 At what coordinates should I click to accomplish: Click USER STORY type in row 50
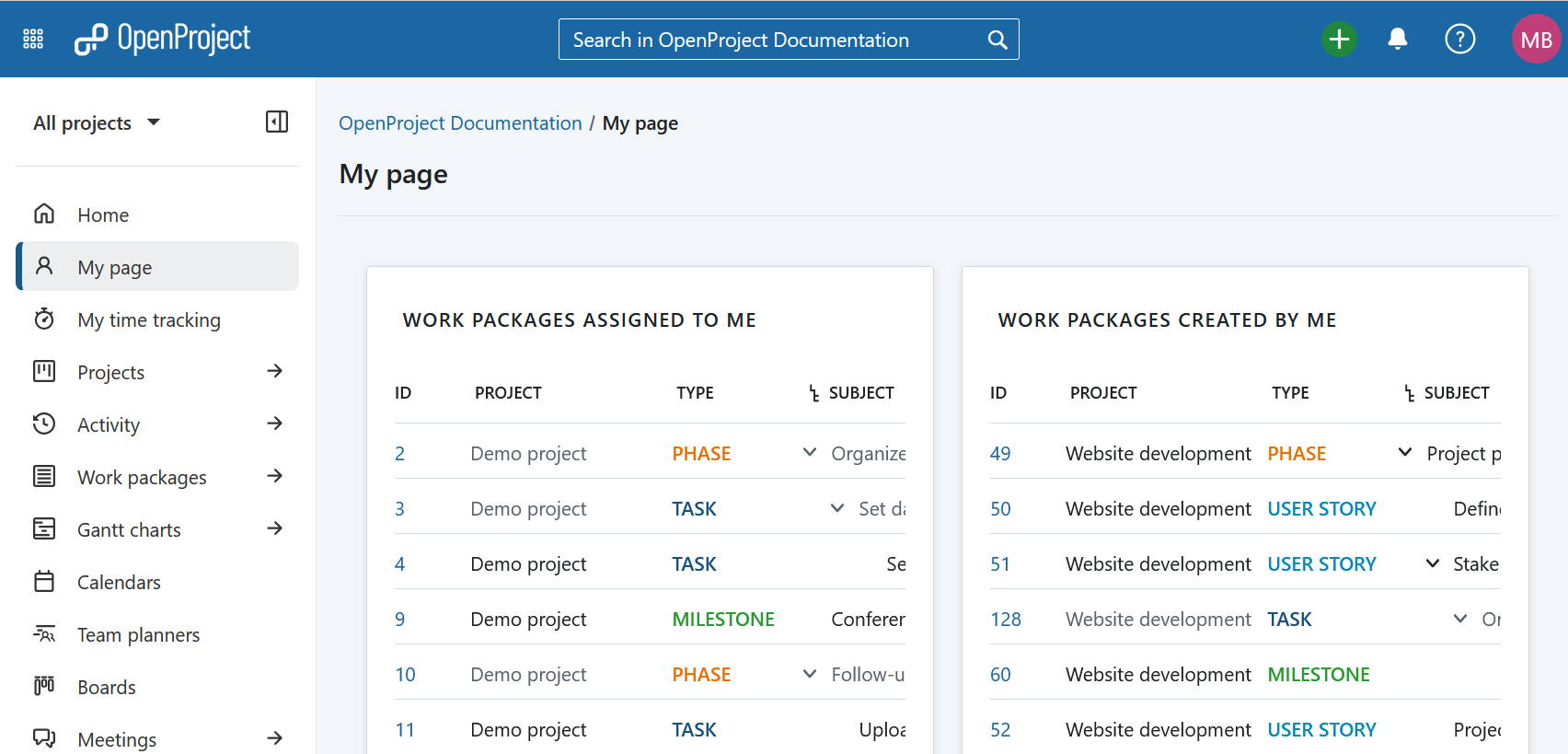tap(1321, 508)
